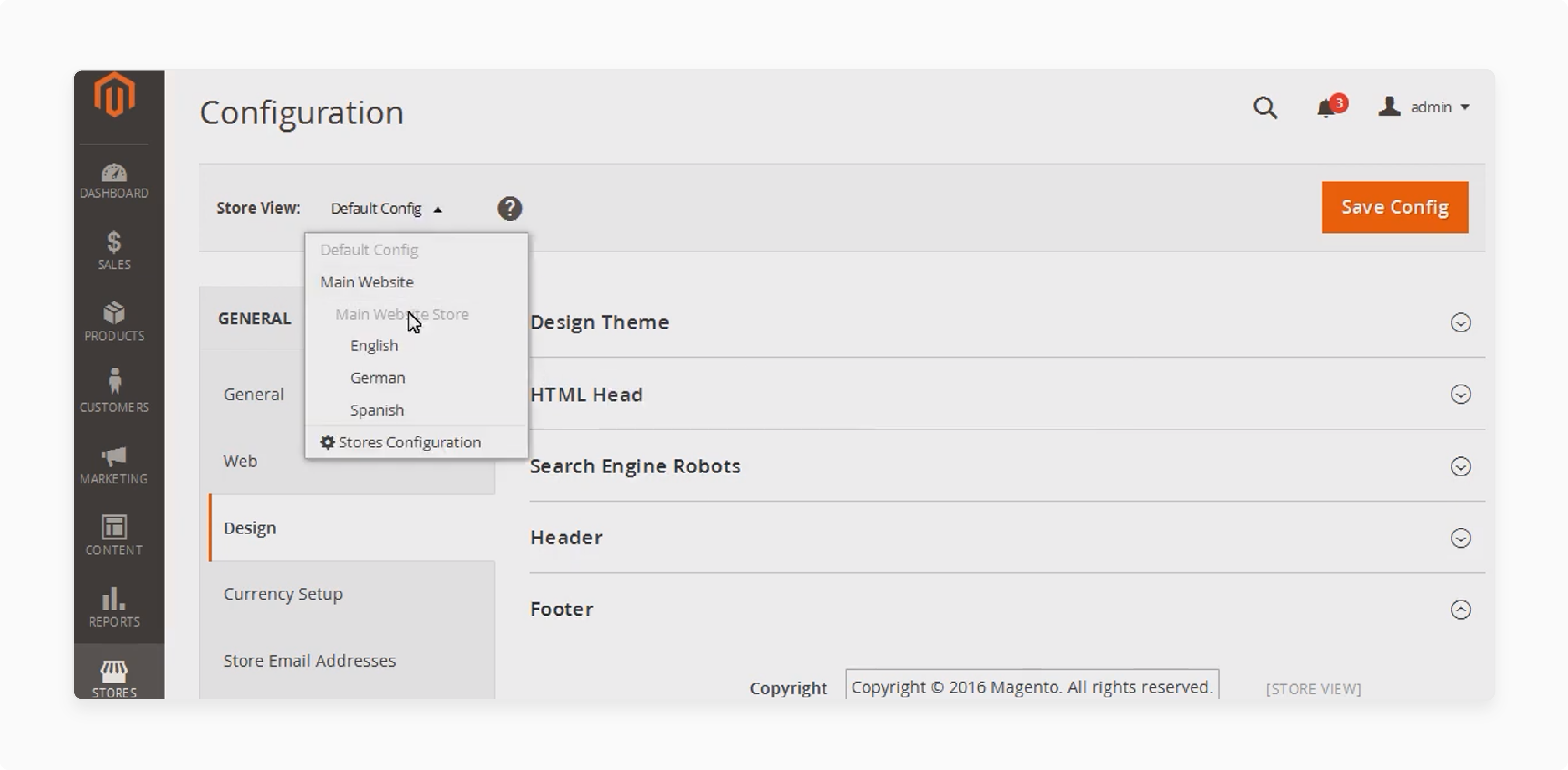Screen dimensions: 1568x770
Task: Open the Products sidebar menu
Action: pos(114,322)
